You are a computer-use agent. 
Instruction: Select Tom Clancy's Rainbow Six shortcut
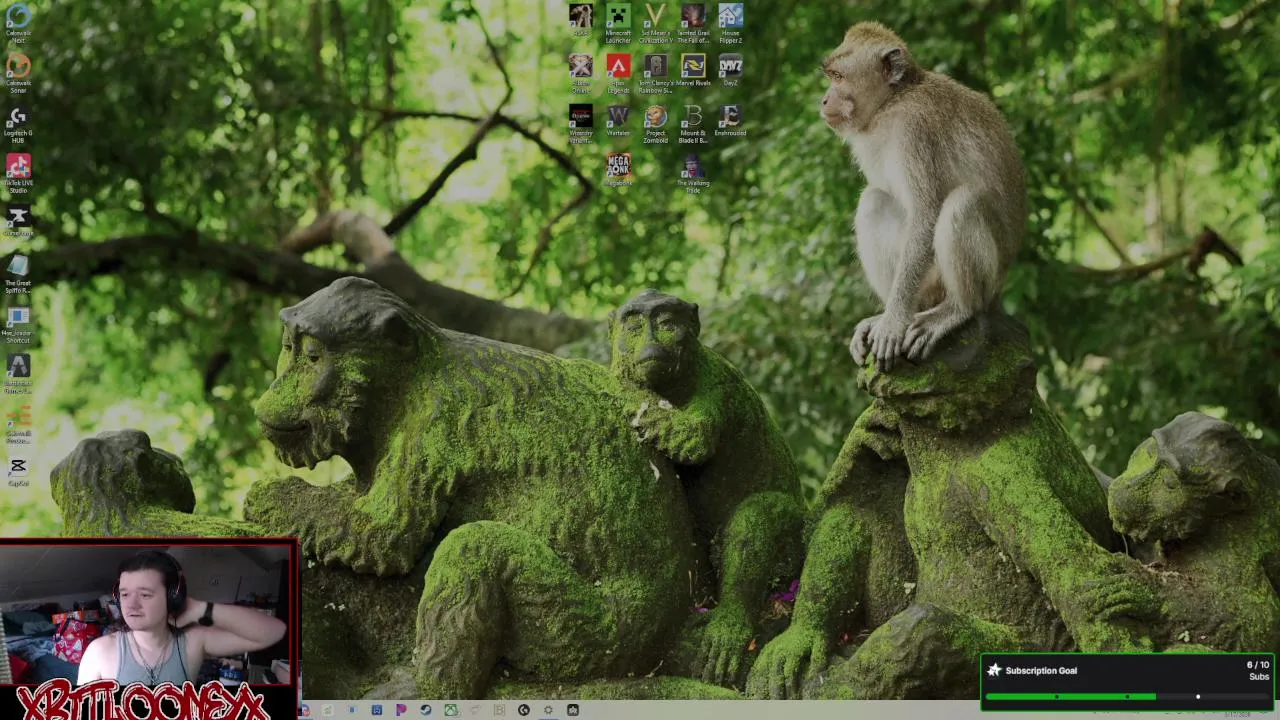coord(655,73)
